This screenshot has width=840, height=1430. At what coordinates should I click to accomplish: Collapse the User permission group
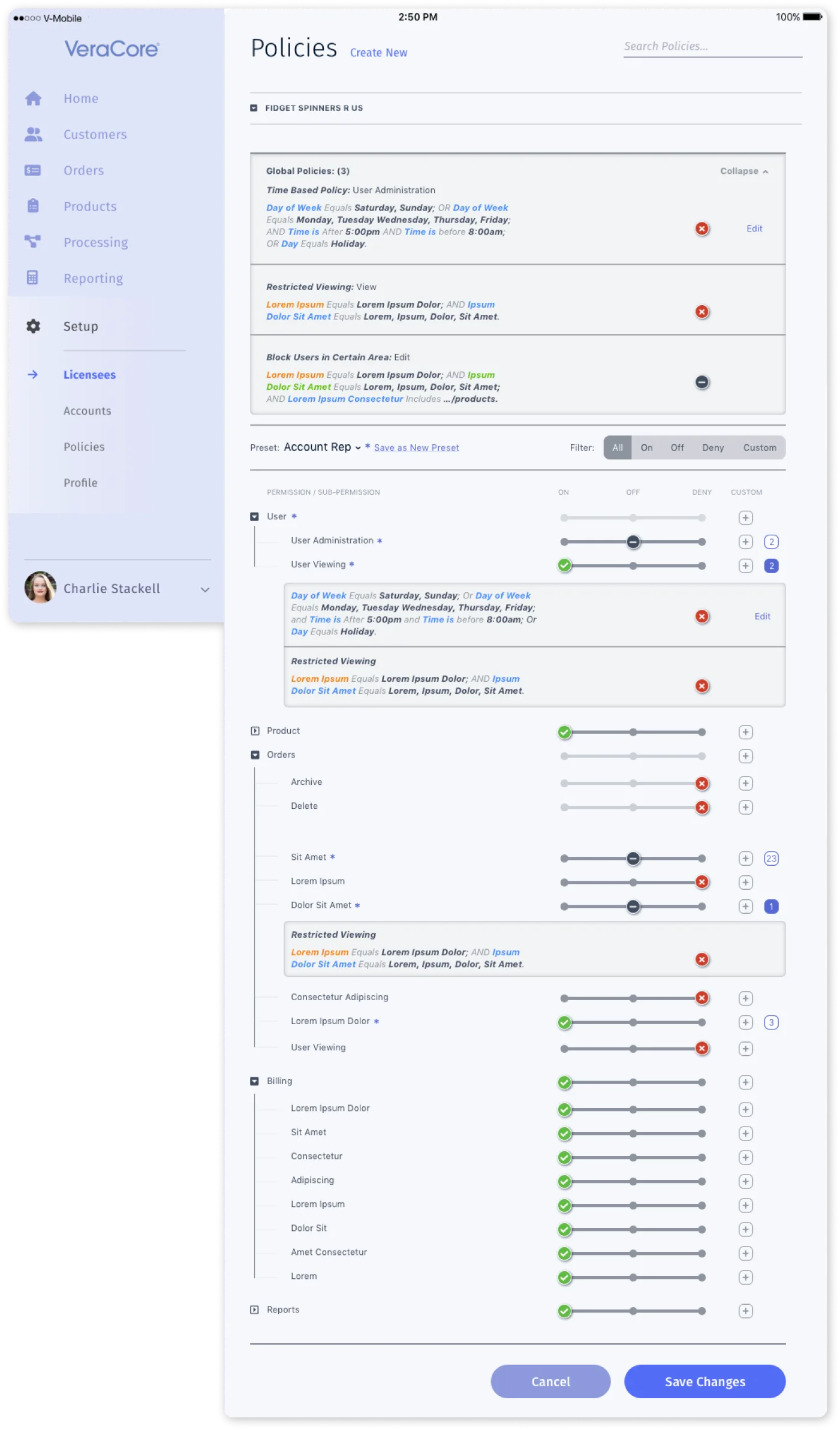pyautogui.click(x=254, y=516)
